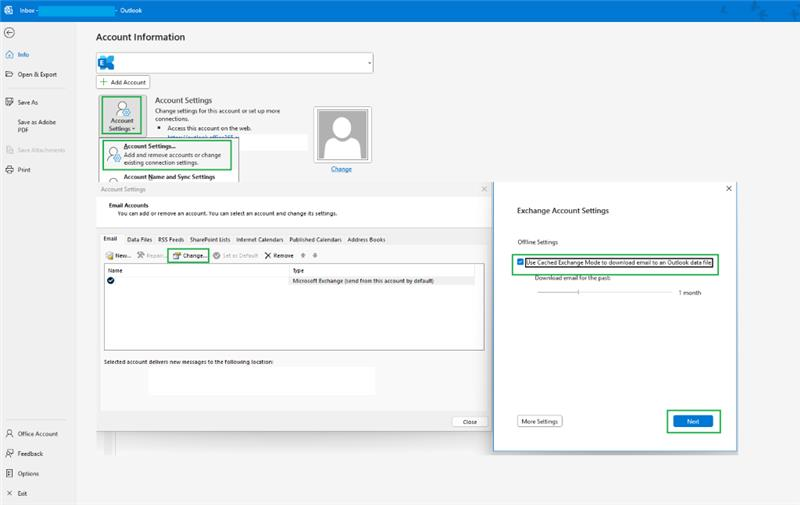Open the Account Settings dropdown button
This screenshot has height=505, width=800.
[x=121, y=116]
